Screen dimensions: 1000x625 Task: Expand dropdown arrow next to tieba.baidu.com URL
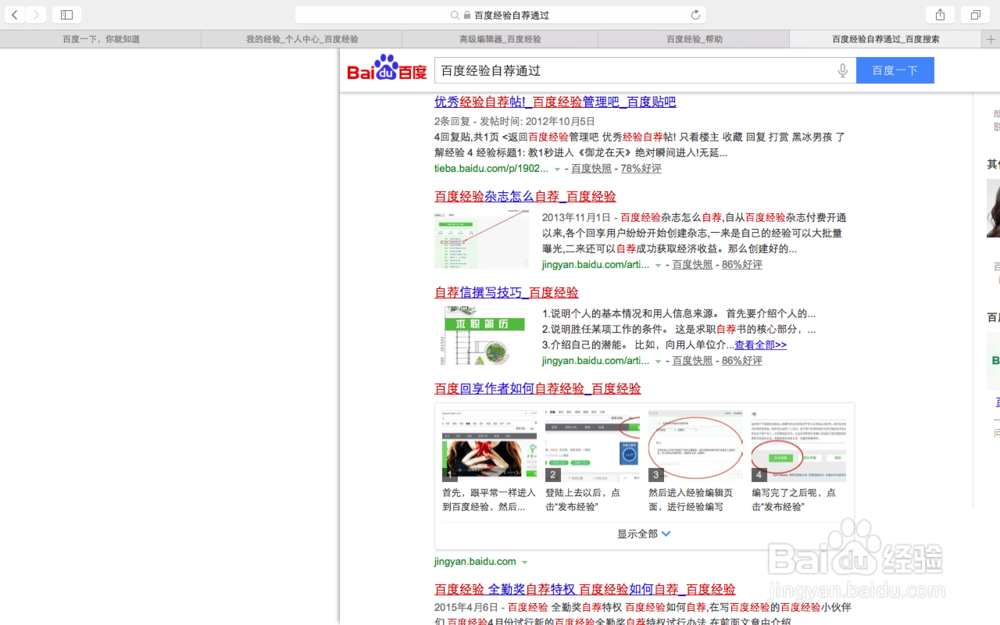click(x=557, y=169)
